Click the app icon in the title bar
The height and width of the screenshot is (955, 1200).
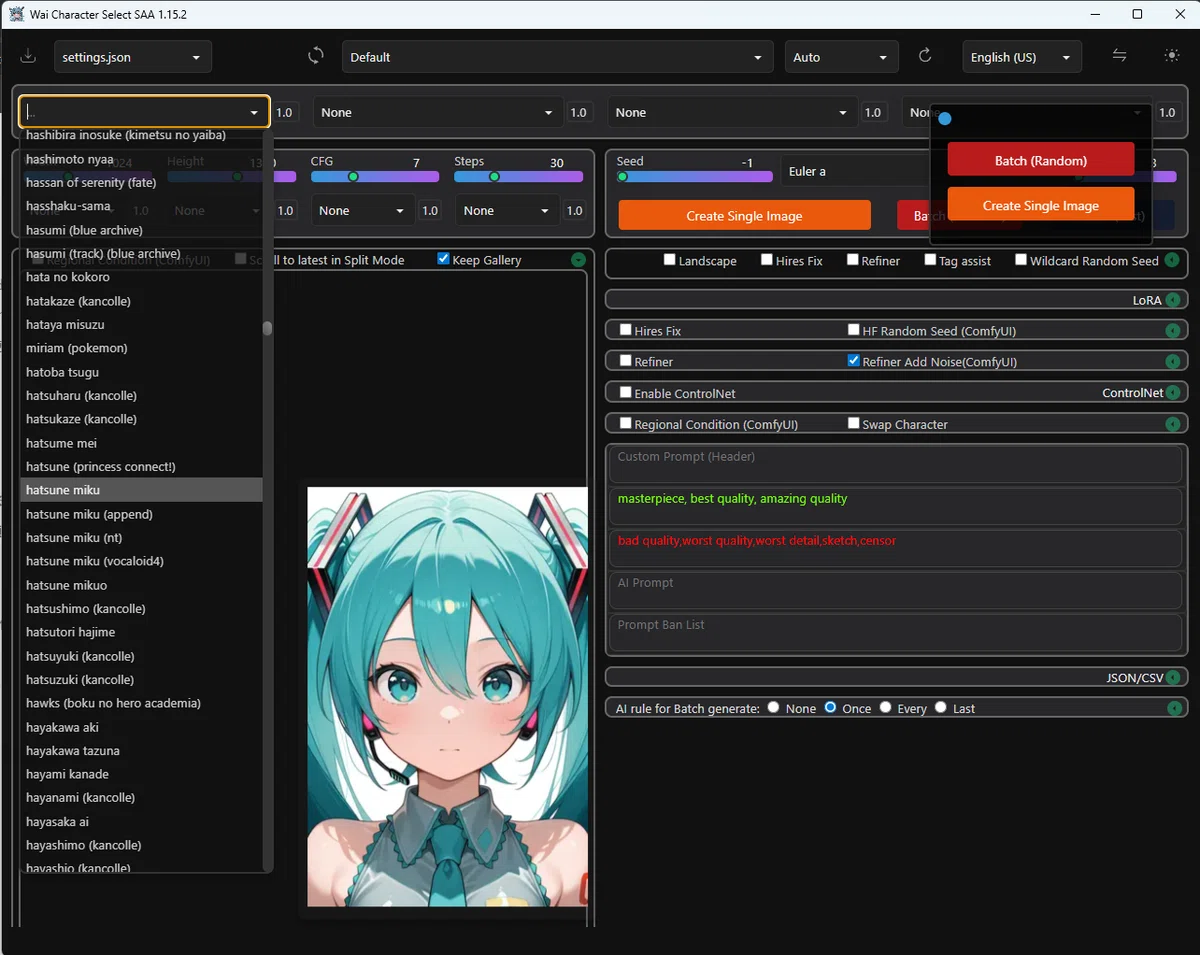[17, 14]
